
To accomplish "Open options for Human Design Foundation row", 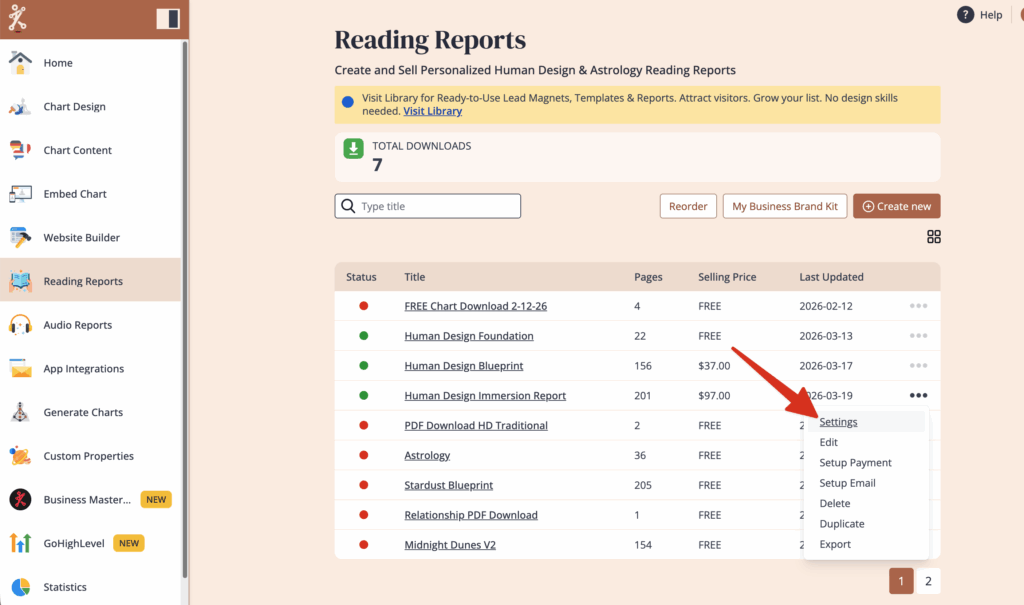I will 918,336.
